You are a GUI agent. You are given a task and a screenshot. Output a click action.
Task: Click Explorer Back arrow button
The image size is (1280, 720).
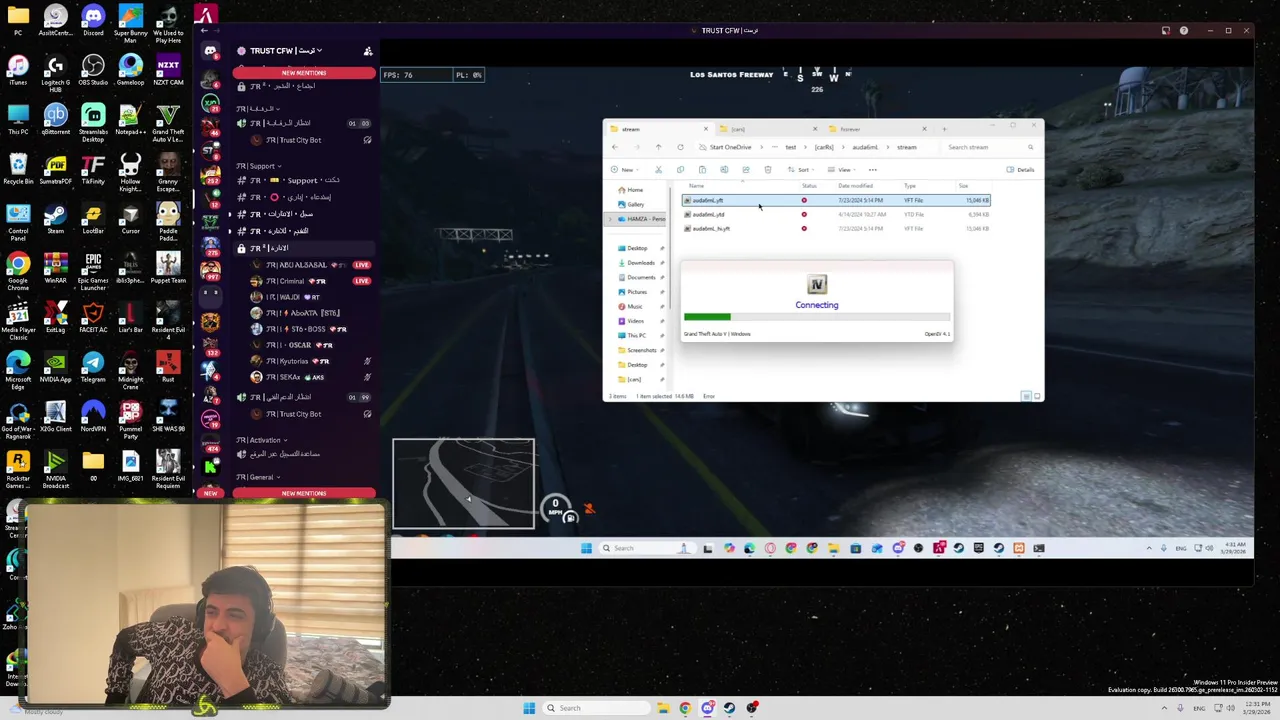615,147
